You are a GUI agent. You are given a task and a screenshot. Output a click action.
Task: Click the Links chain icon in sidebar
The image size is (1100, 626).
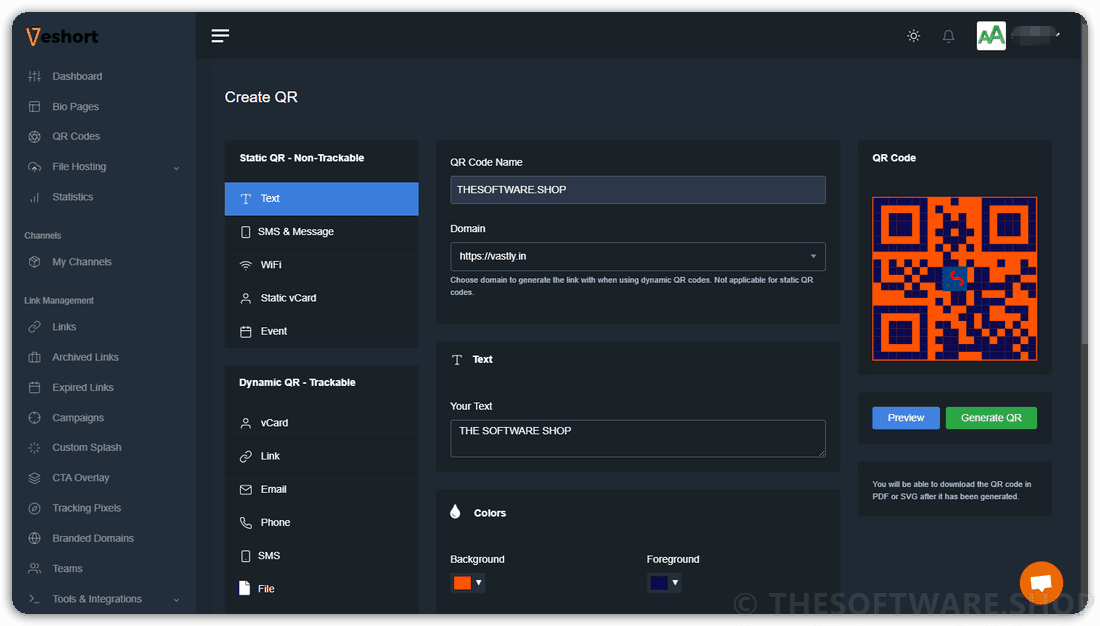(34, 327)
